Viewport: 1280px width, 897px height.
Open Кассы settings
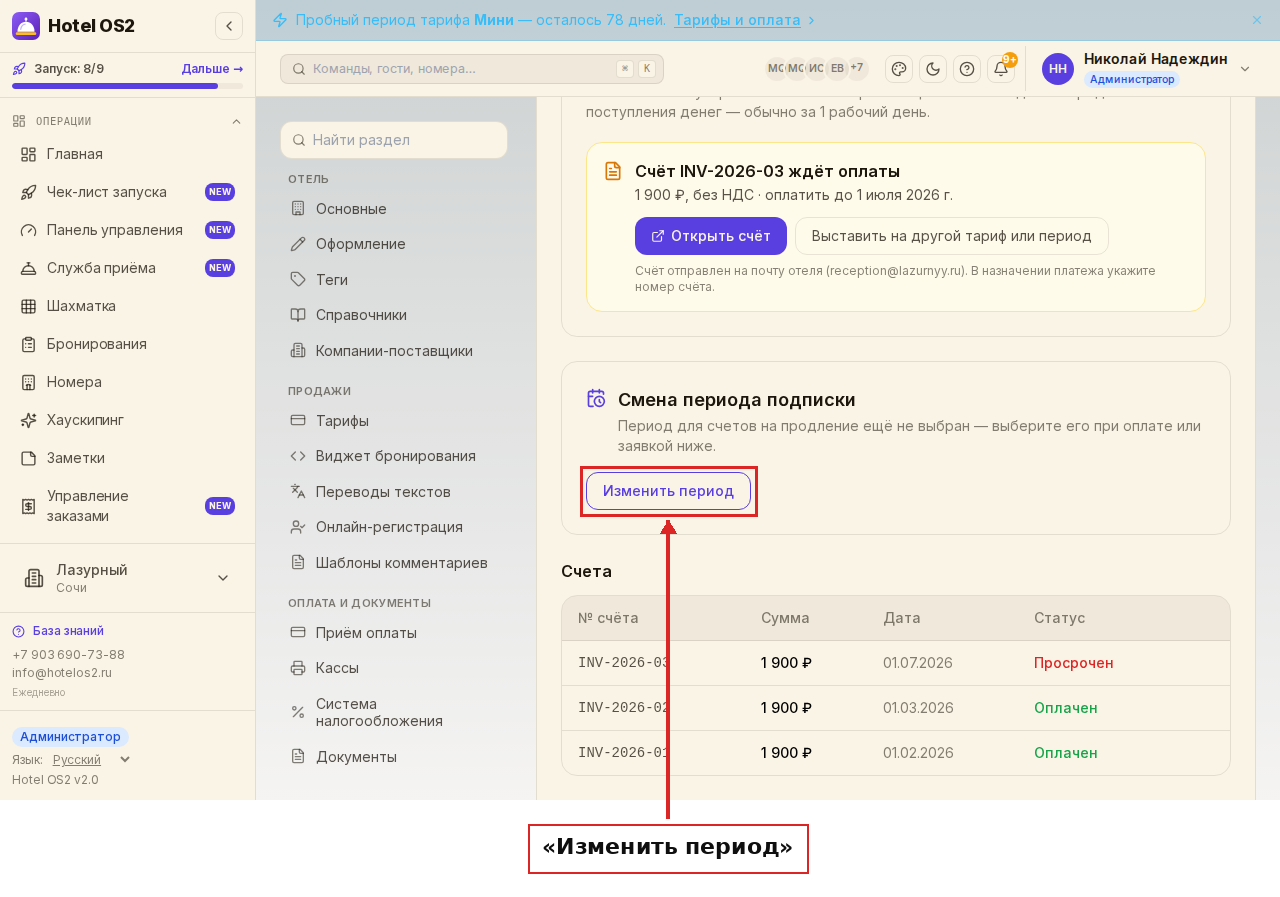(x=394, y=668)
